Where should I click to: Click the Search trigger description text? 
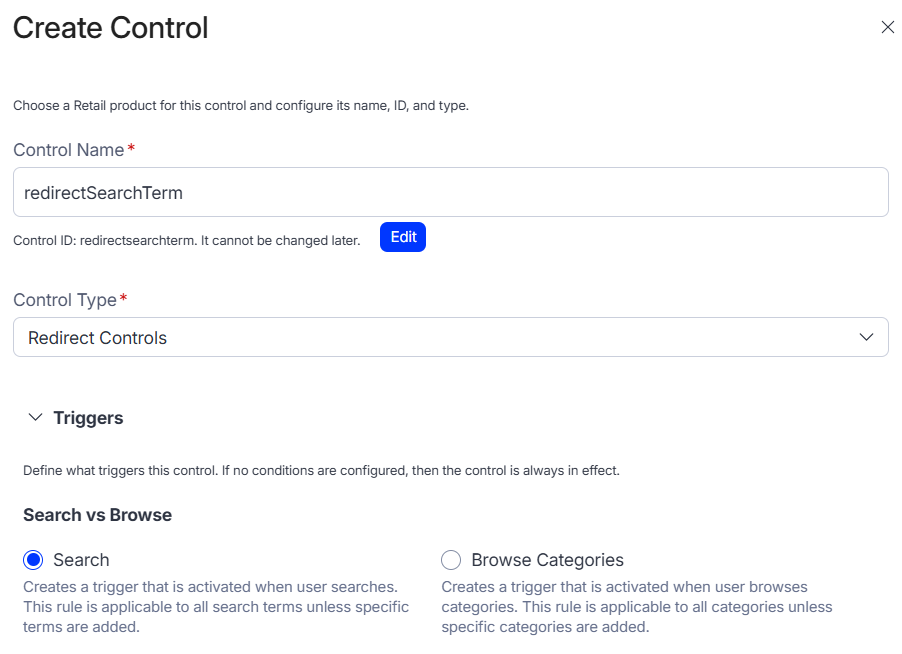click(x=215, y=607)
